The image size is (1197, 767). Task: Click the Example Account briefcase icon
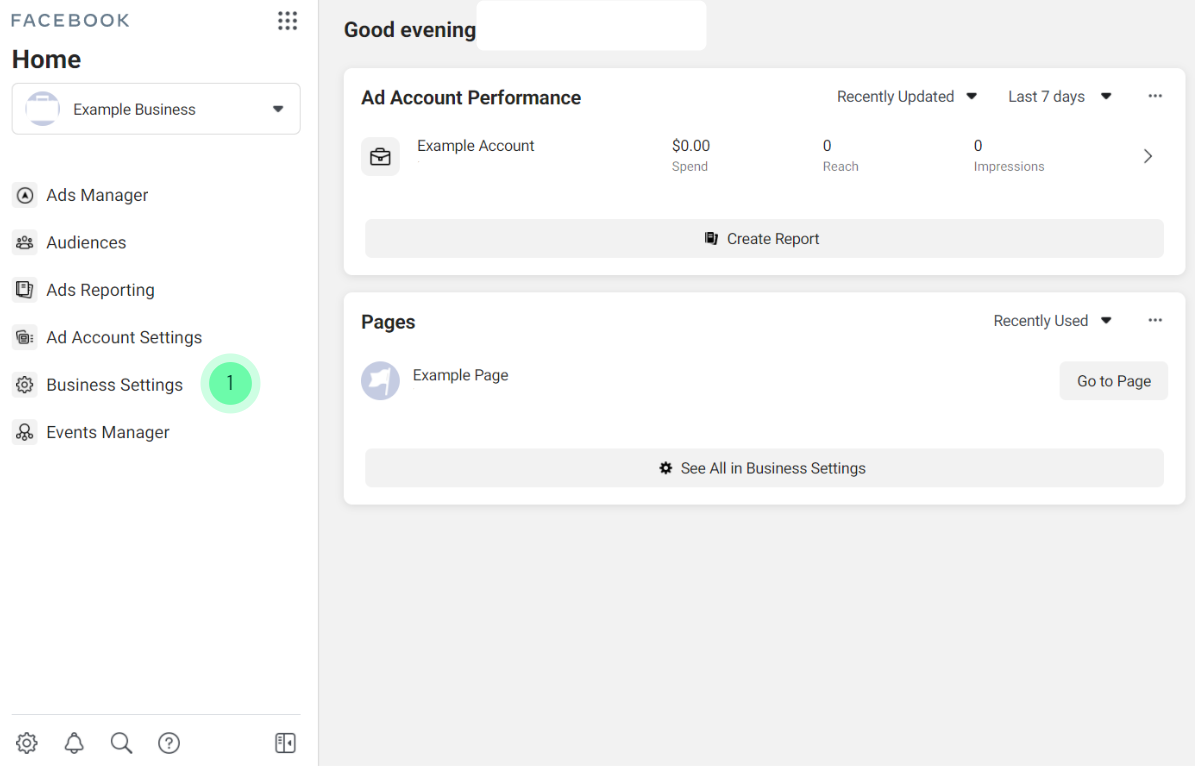[x=380, y=156]
